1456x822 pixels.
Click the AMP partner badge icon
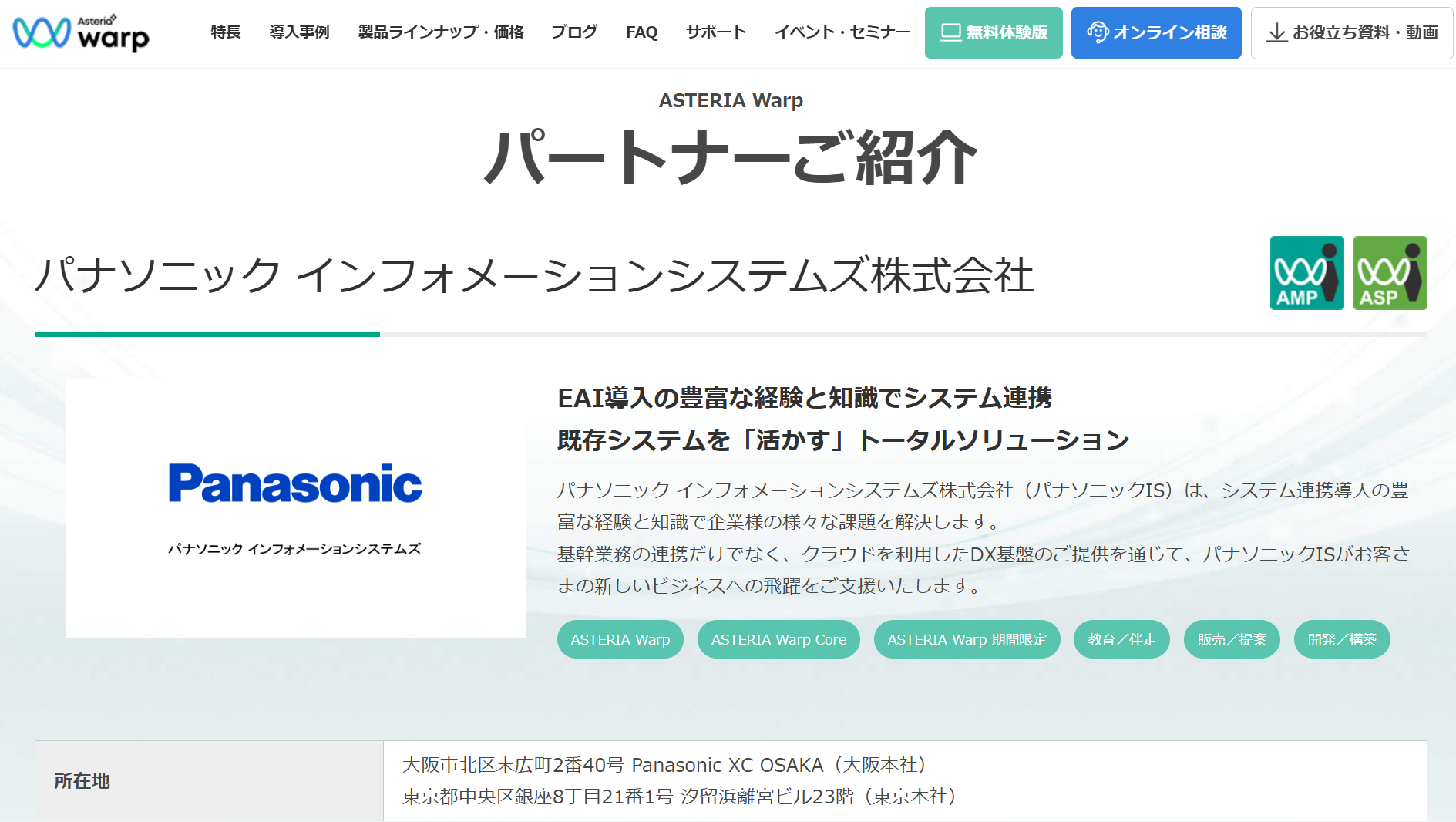coord(1306,274)
